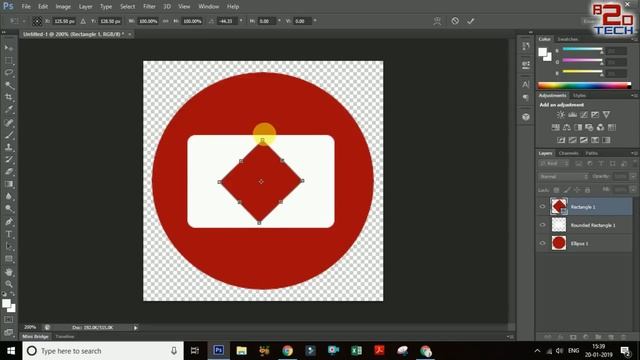Open the Fill slider dropdown arrow
This screenshot has width=640, height=360.
pos(633,190)
